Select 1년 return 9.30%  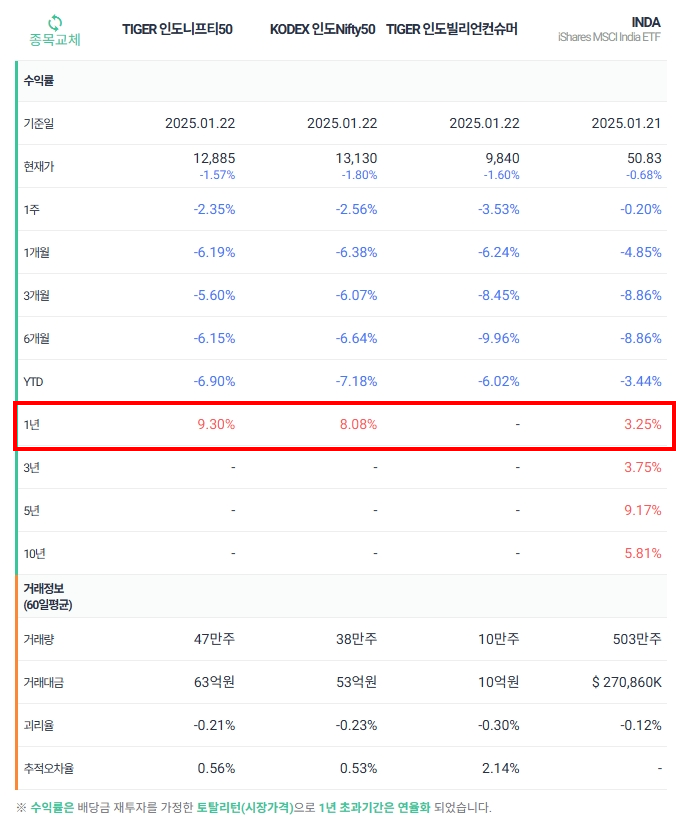pyautogui.click(x=216, y=425)
